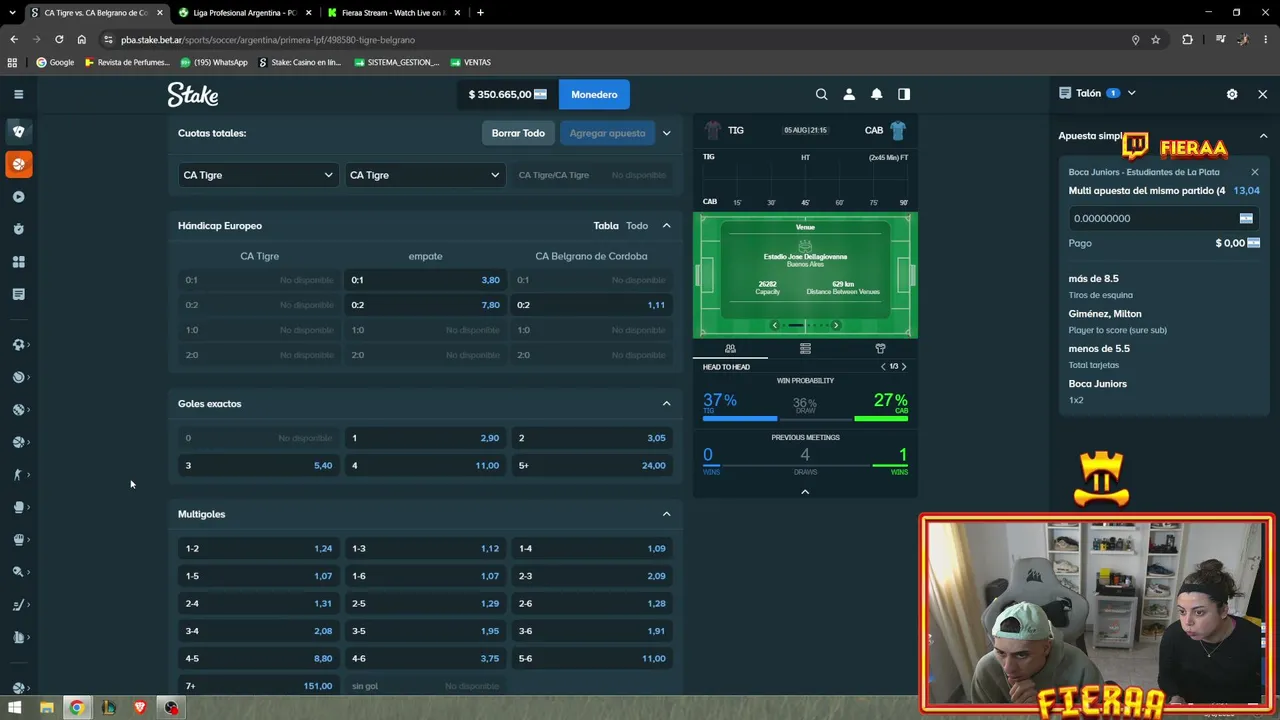Open bet slip settings gear
Image resolution: width=1280 pixels, height=720 pixels.
coord(1232,94)
